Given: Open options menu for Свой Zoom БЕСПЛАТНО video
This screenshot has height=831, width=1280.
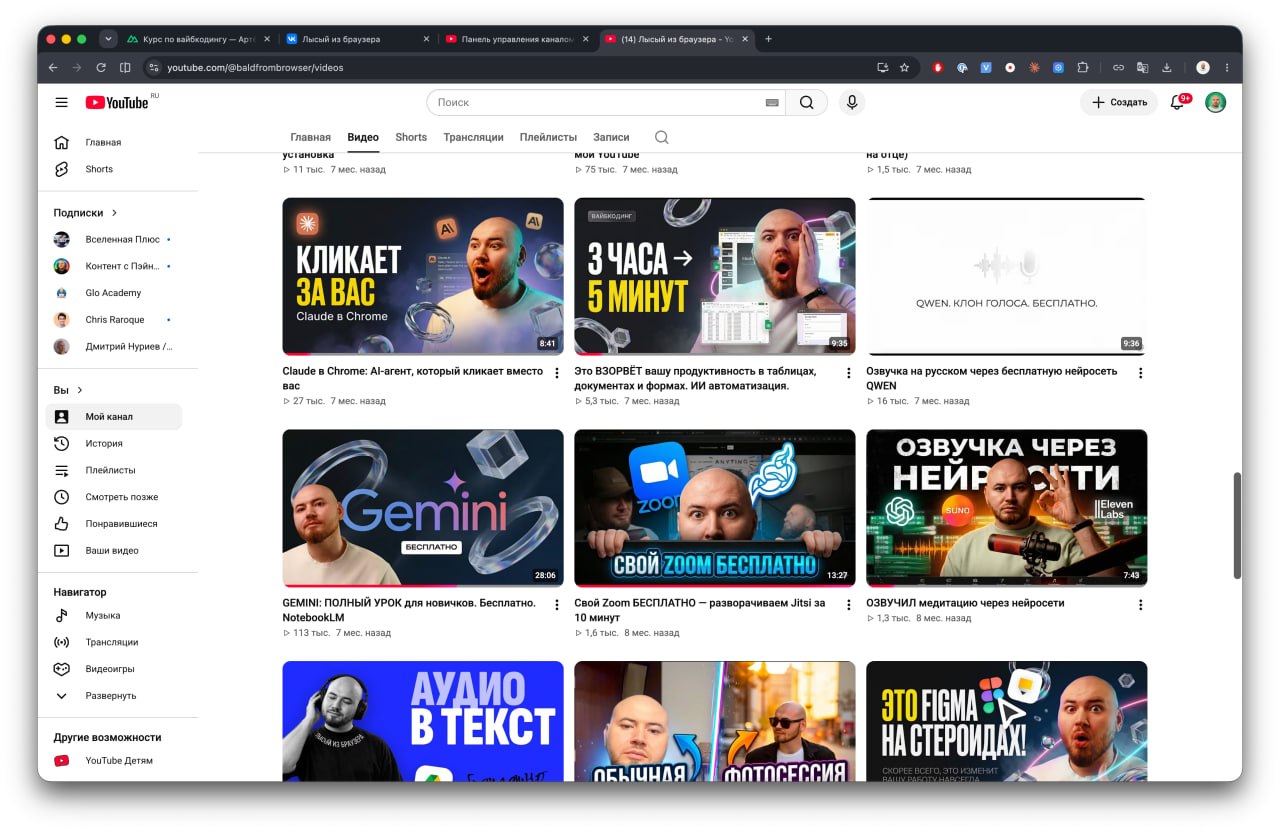Looking at the screenshot, I should (848, 605).
